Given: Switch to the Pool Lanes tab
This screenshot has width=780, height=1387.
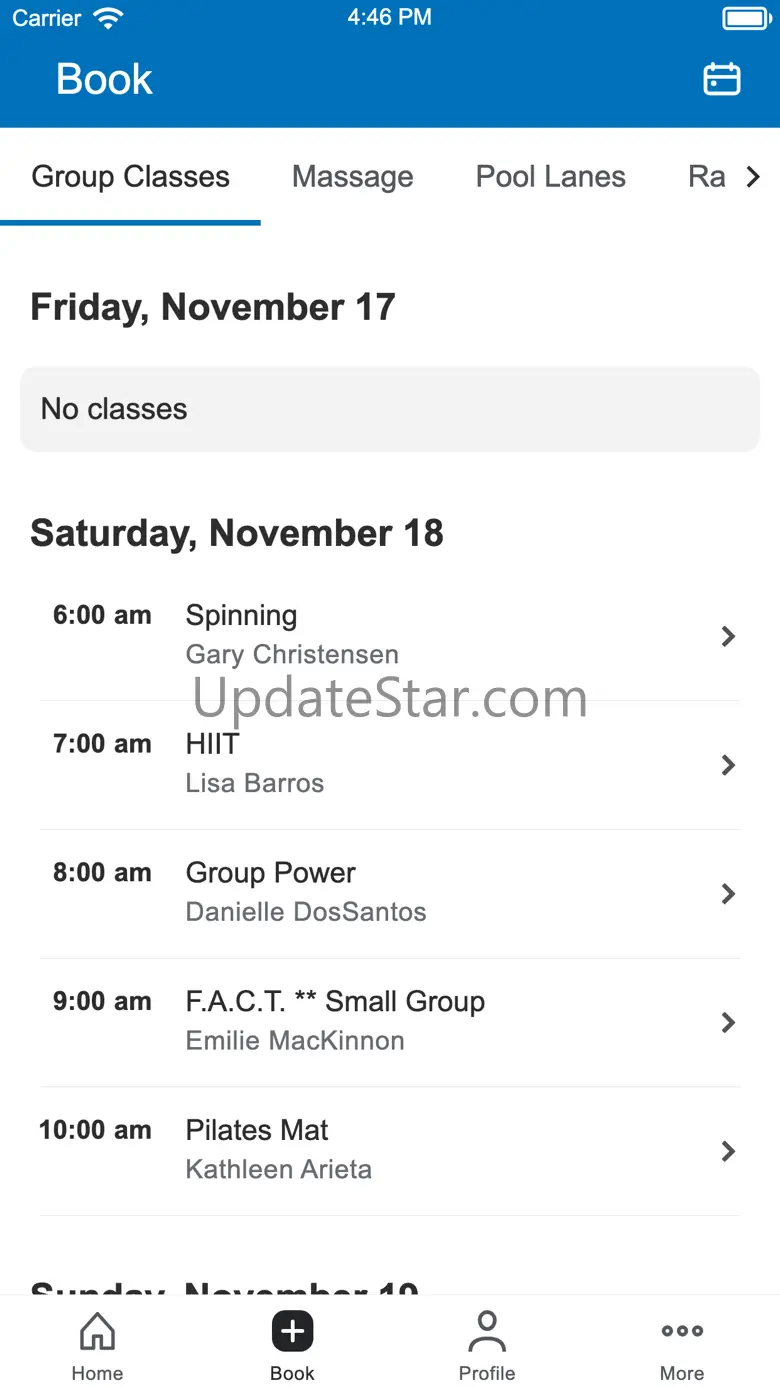Looking at the screenshot, I should point(550,177).
